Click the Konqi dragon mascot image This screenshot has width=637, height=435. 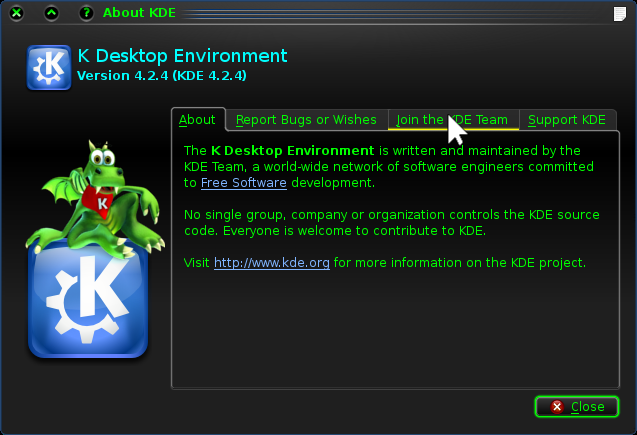click(x=95, y=198)
